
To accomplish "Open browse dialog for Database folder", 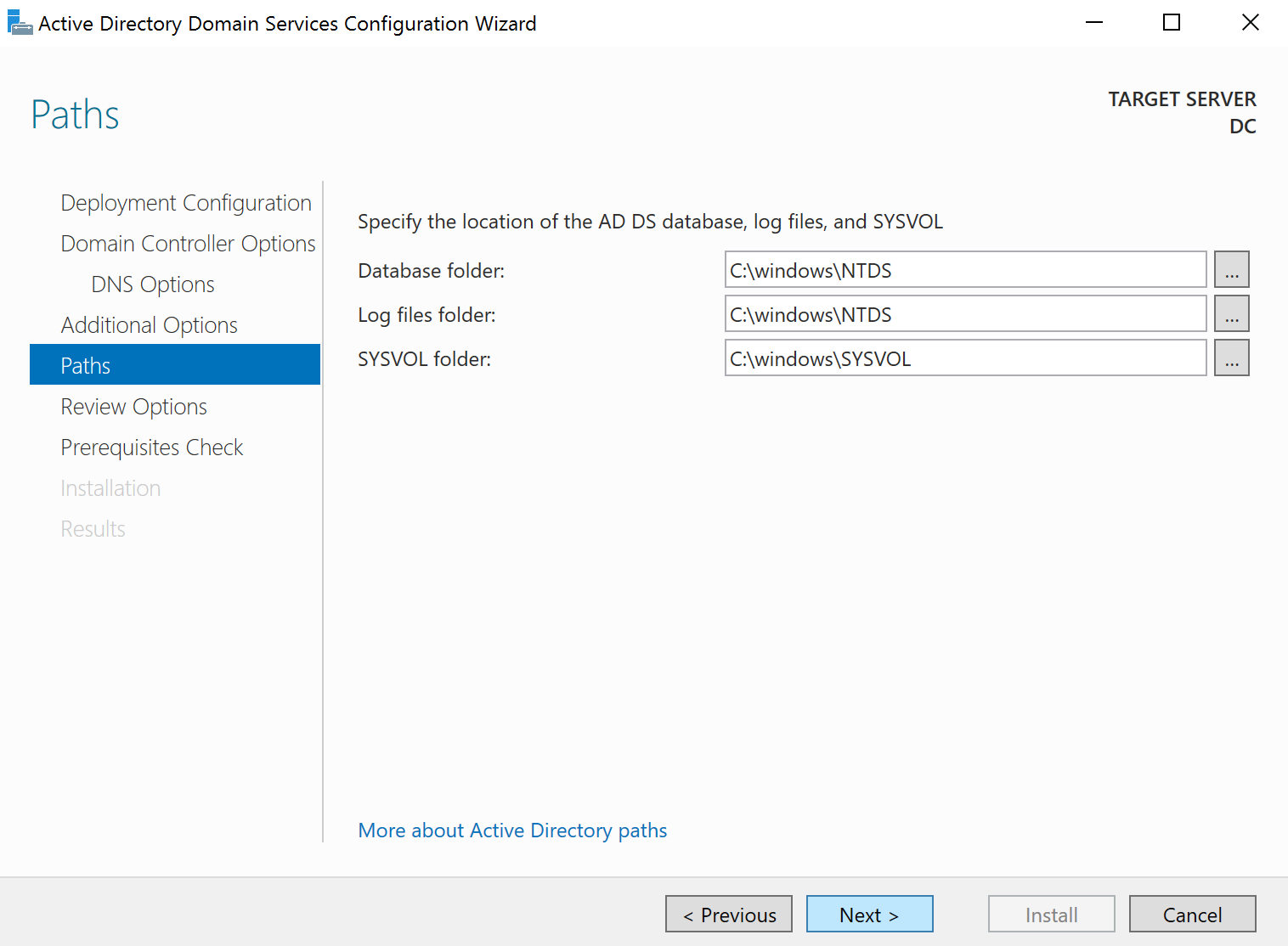I will pos(1231,269).
